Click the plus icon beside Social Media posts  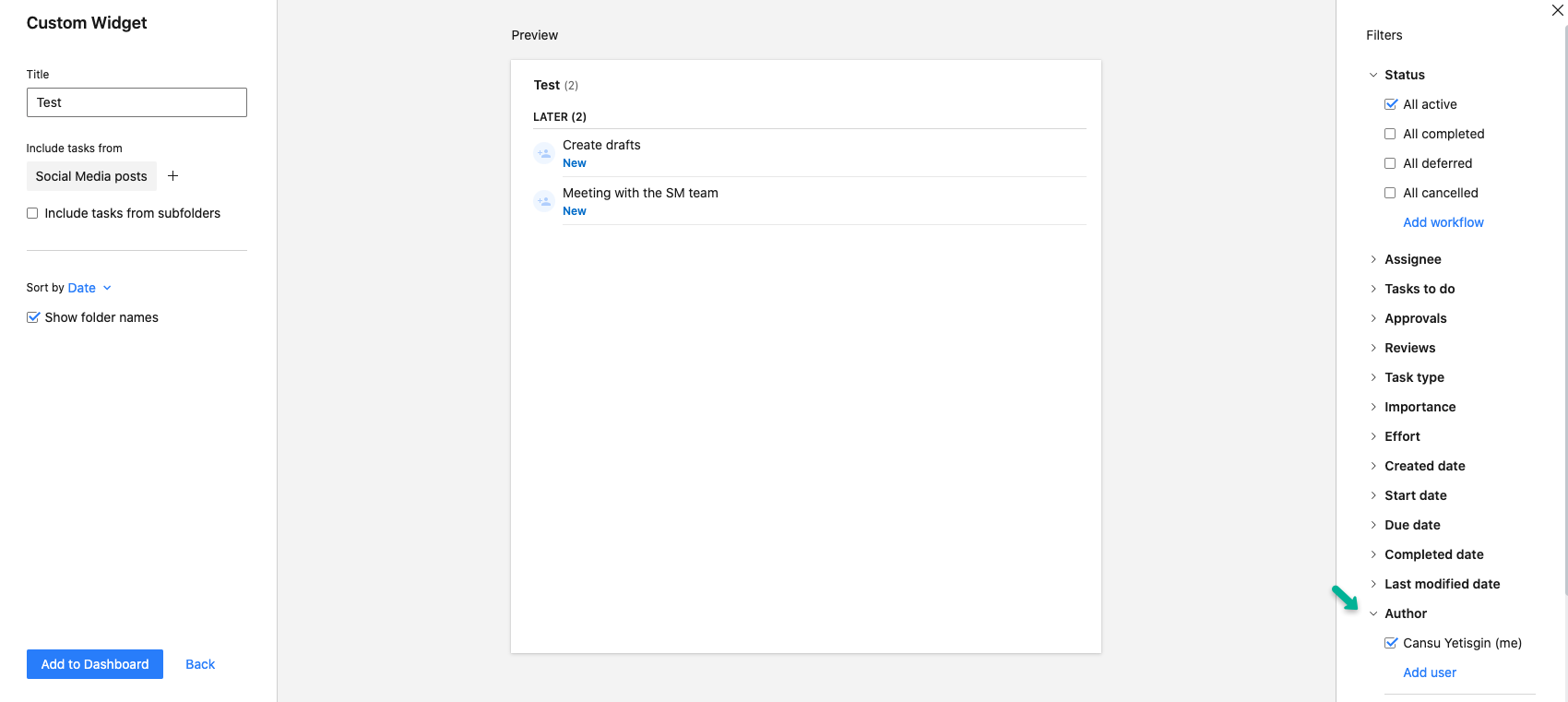coord(172,175)
